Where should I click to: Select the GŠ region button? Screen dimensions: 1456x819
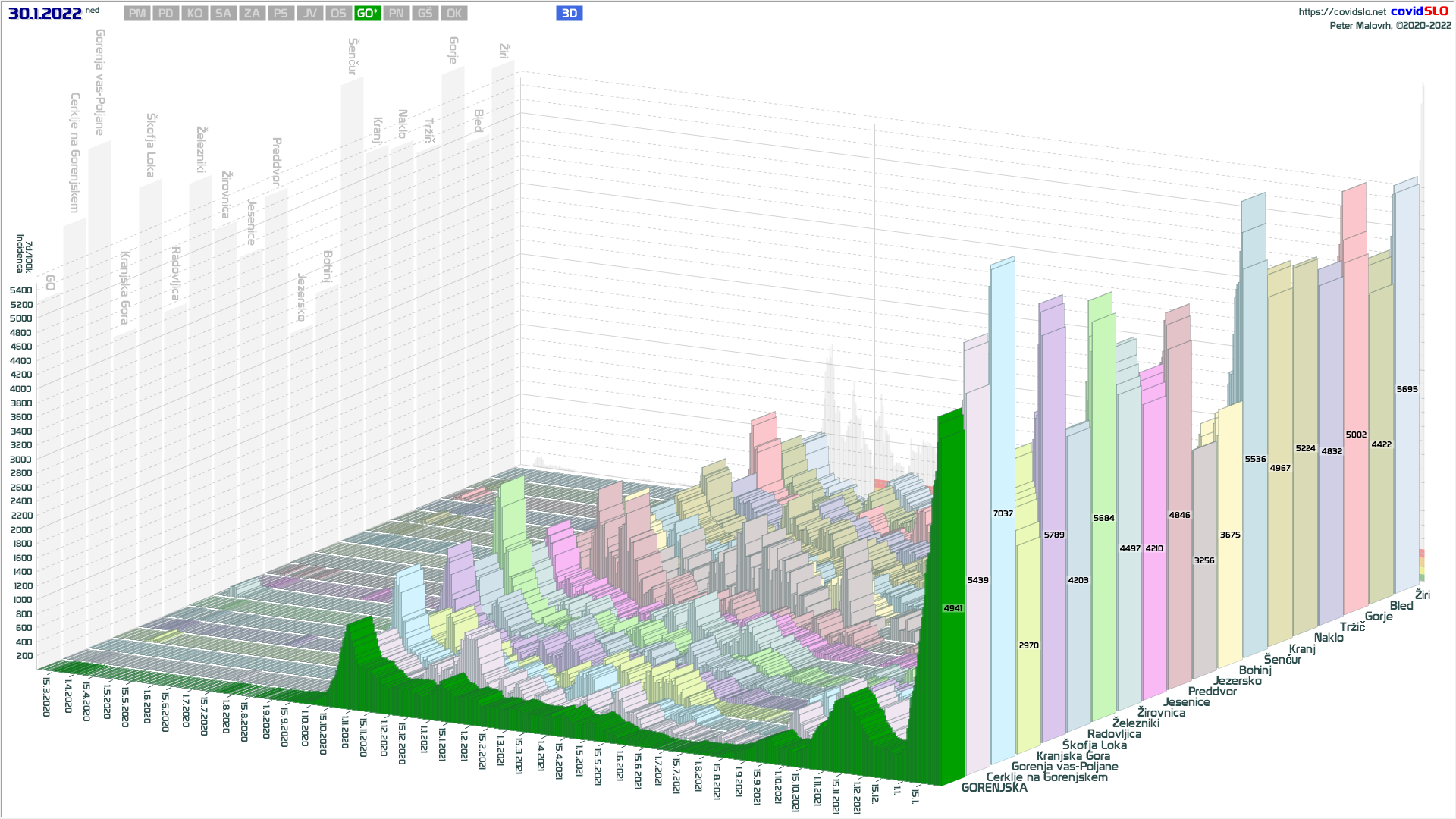click(x=425, y=14)
